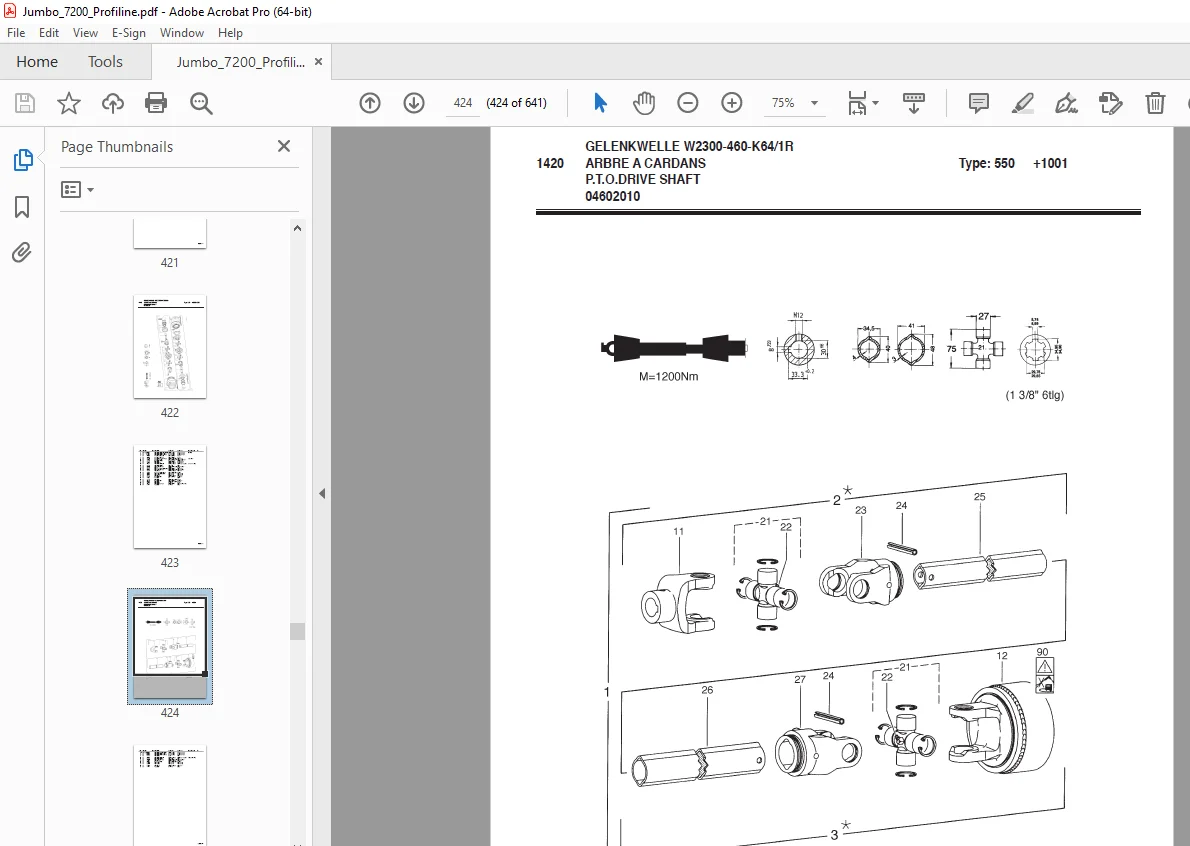Click the Delete trash icon
This screenshot has width=1190, height=846.
coord(1155,103)
